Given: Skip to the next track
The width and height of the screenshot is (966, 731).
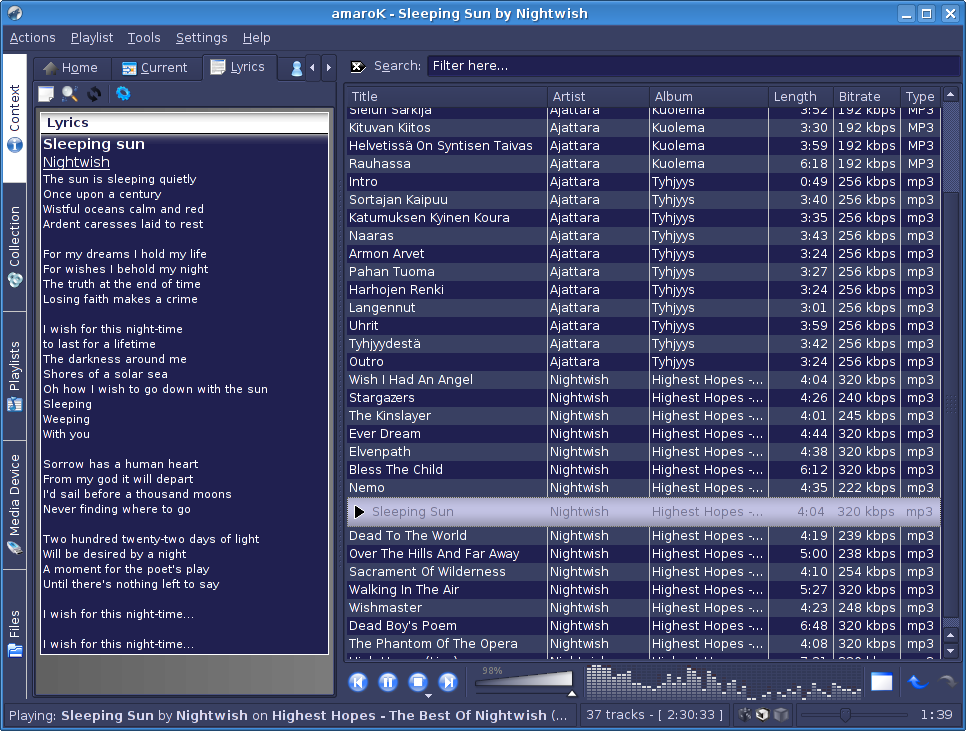Looking at the screenshot, I should tap(448, 682).
